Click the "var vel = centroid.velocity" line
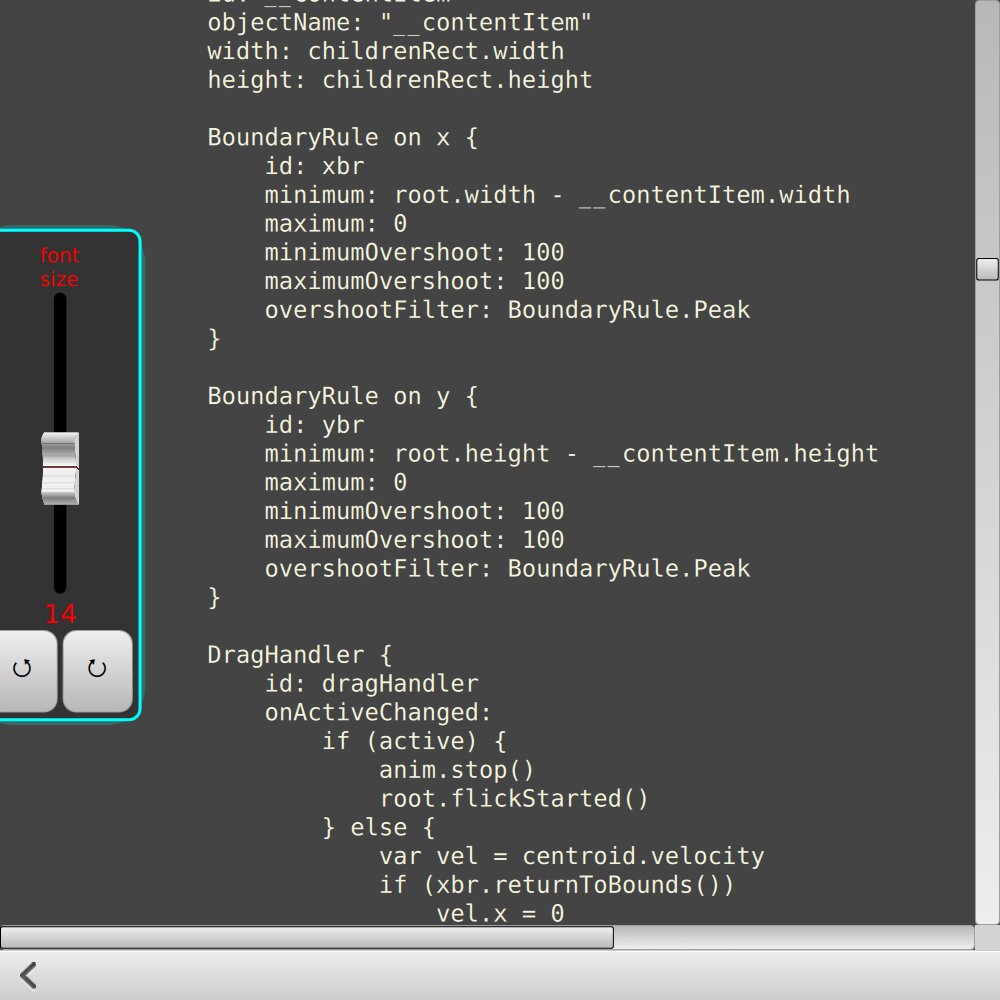1000x1000 pixels. tap(571, 856)
